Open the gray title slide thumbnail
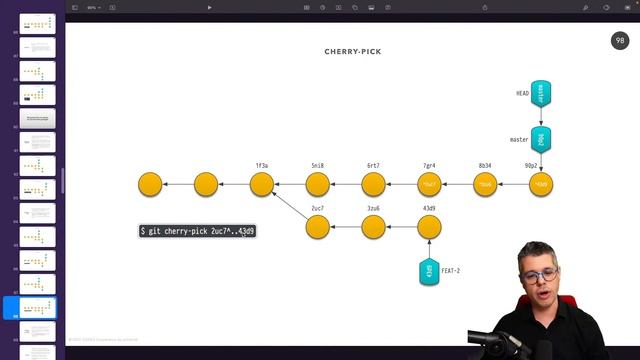 [38, 118]
